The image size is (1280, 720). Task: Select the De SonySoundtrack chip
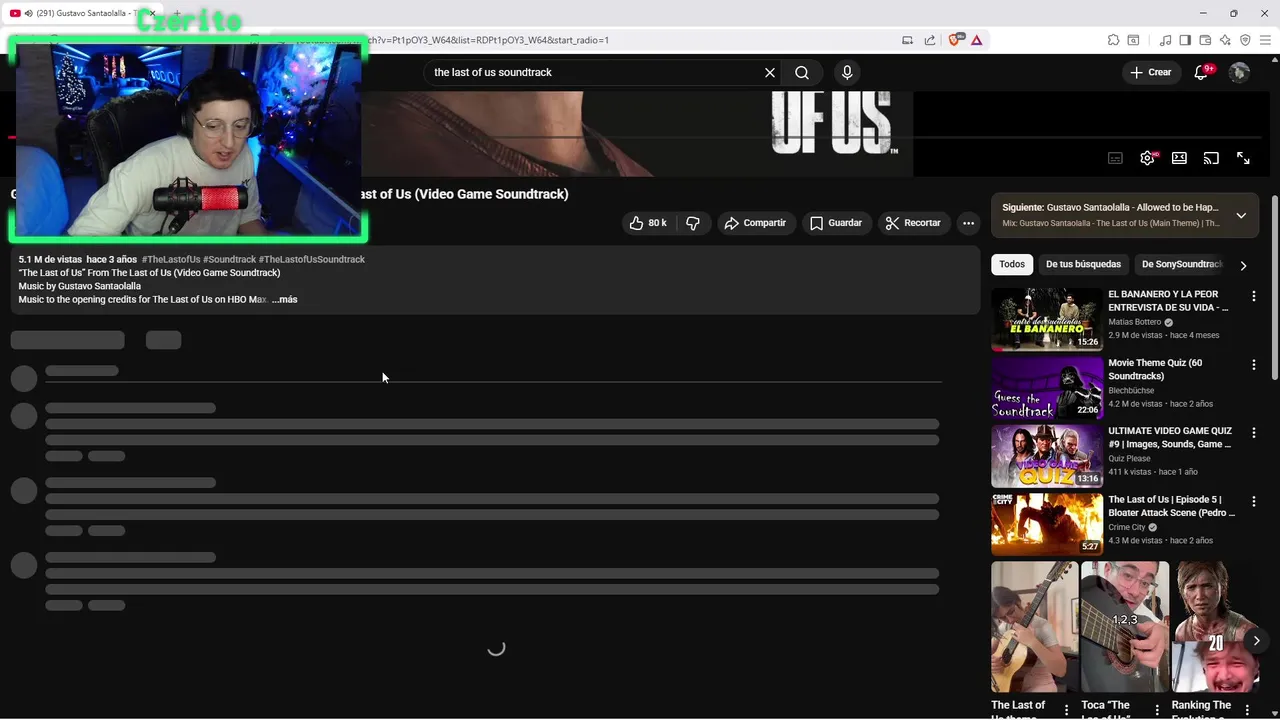[1182, 264]
